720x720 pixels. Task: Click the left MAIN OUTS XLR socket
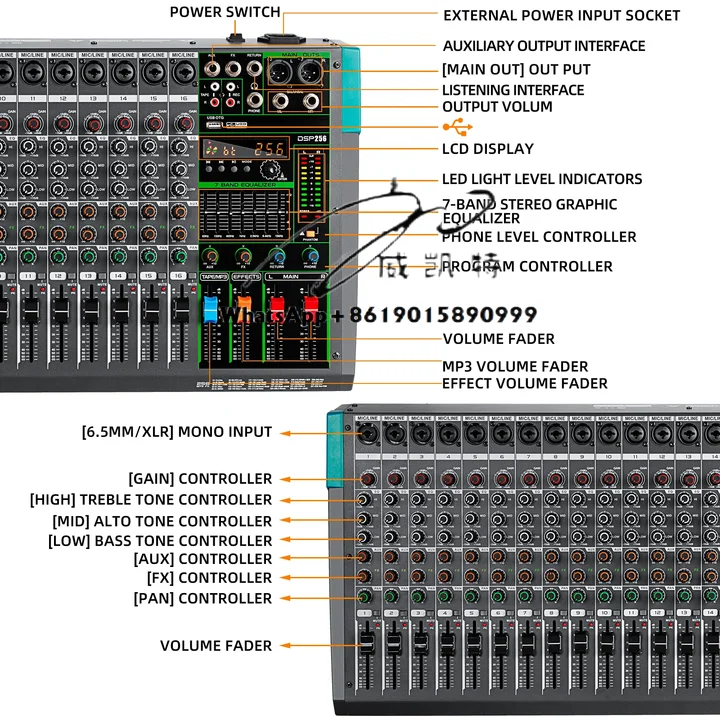tap(279, 73)
